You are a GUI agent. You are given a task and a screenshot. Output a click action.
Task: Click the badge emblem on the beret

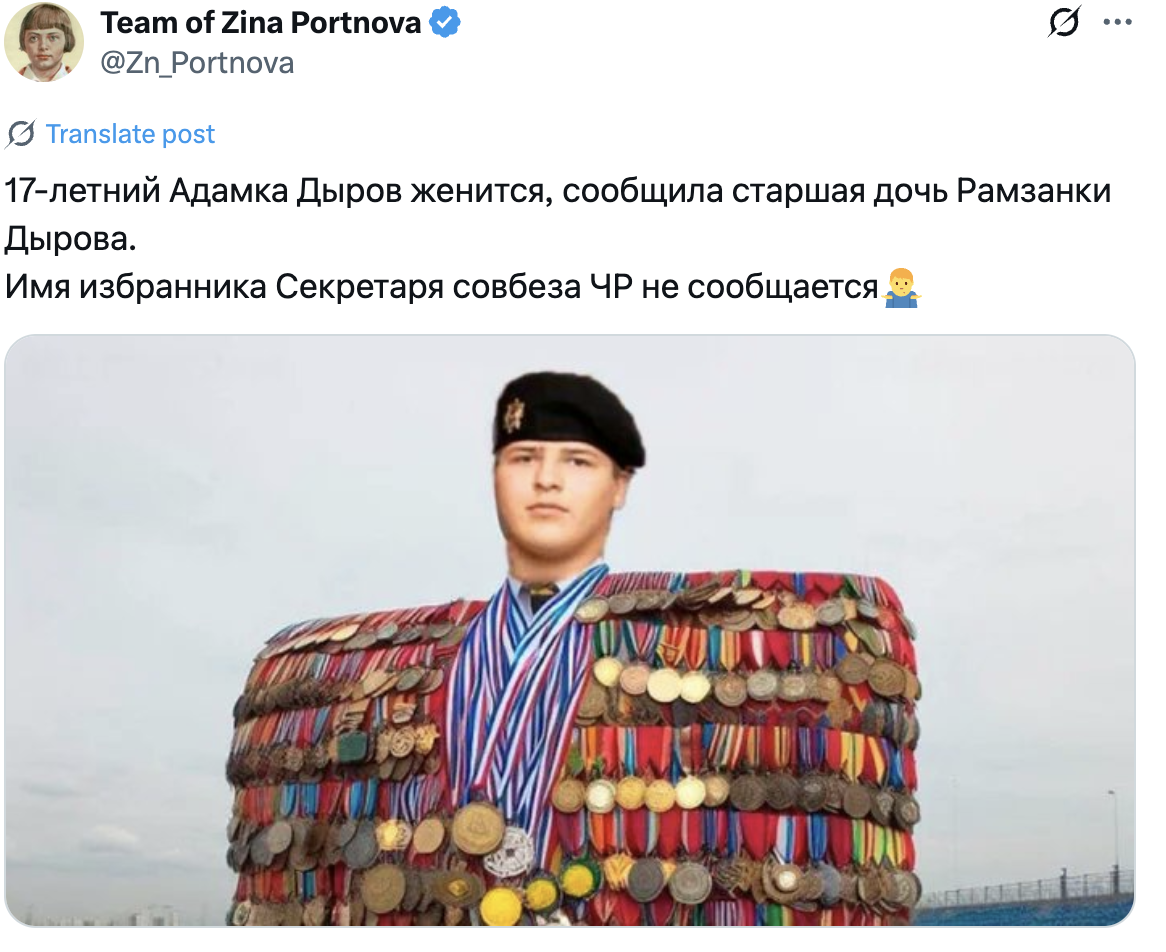(513, 415)
